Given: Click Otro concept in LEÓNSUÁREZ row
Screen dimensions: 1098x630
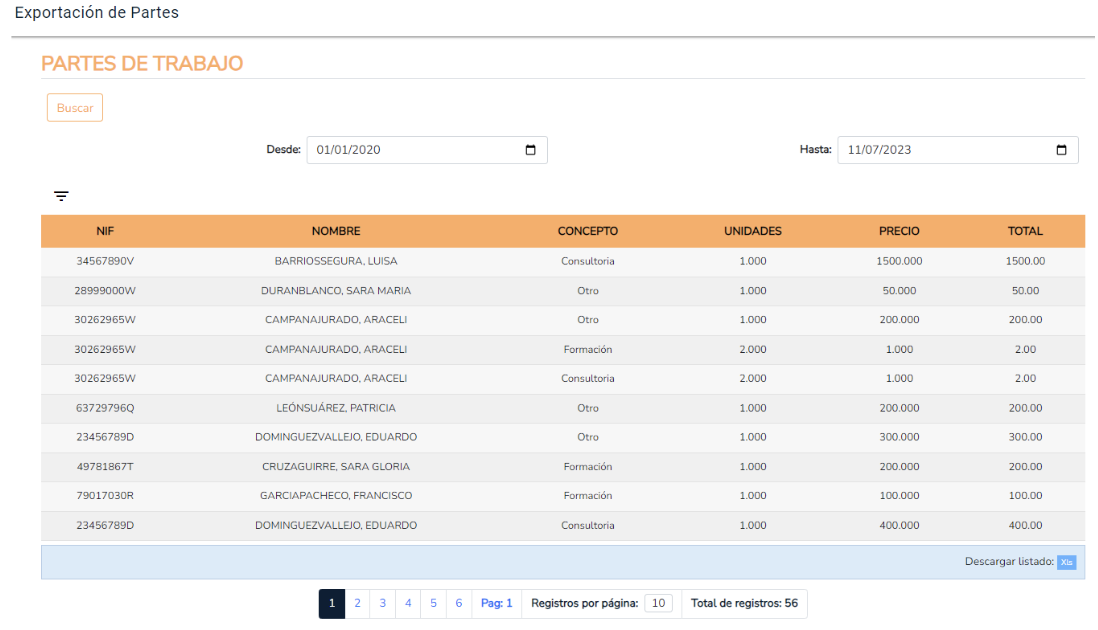Looking at the screenshot, I should (x=588, y=408).
